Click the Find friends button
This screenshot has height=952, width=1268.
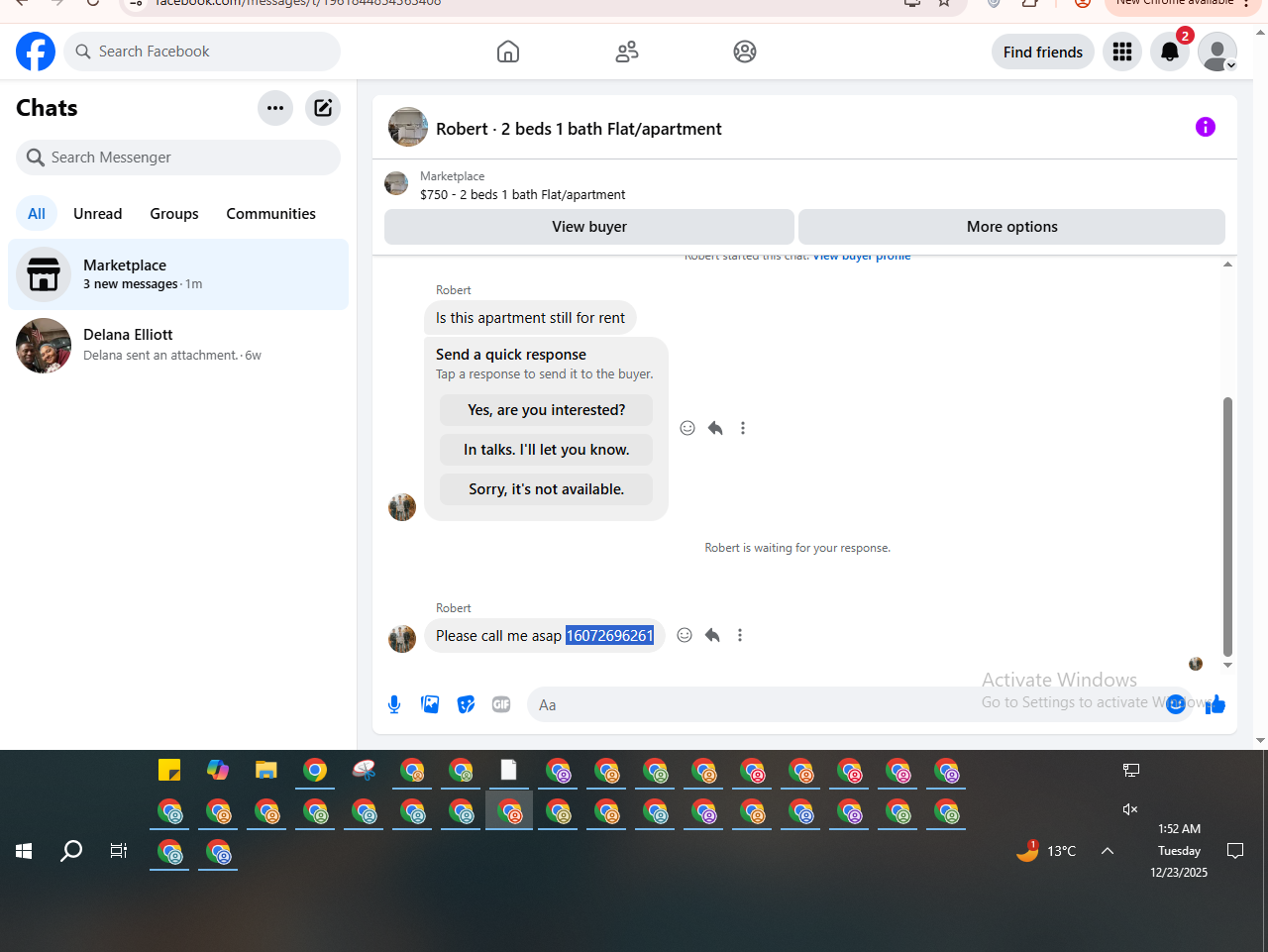(1043, 52)
